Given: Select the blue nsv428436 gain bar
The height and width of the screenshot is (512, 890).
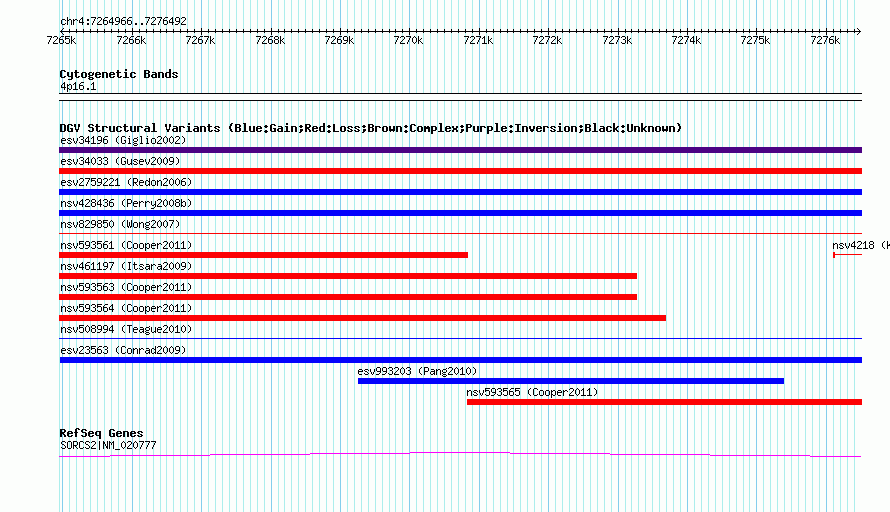Looking at the screenshot, I should coord(460,213).
